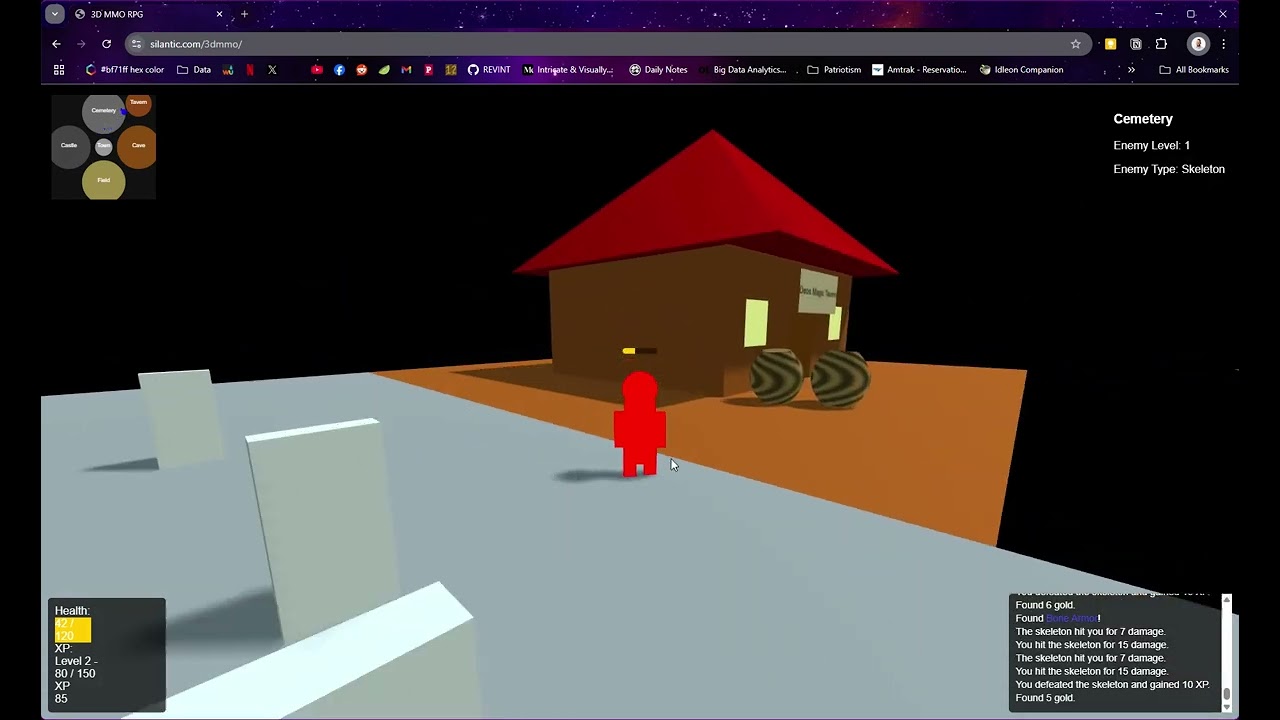Open the #bf71ff hex color bookmark
1280x720 pixels.
tap(125, 70)
